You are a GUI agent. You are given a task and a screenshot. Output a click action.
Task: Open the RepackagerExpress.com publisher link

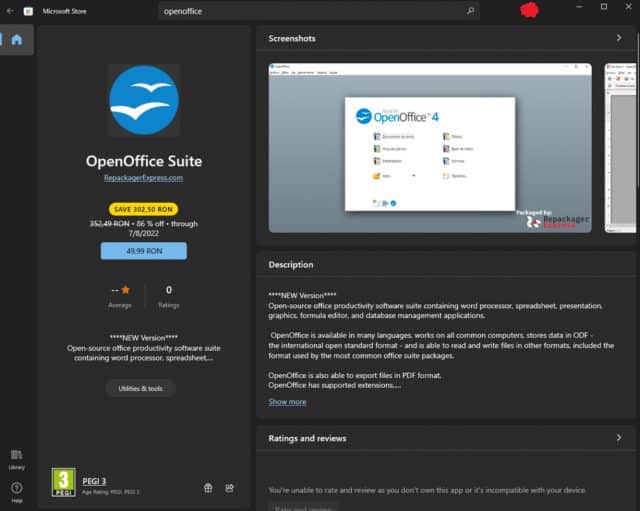[143, 178]
